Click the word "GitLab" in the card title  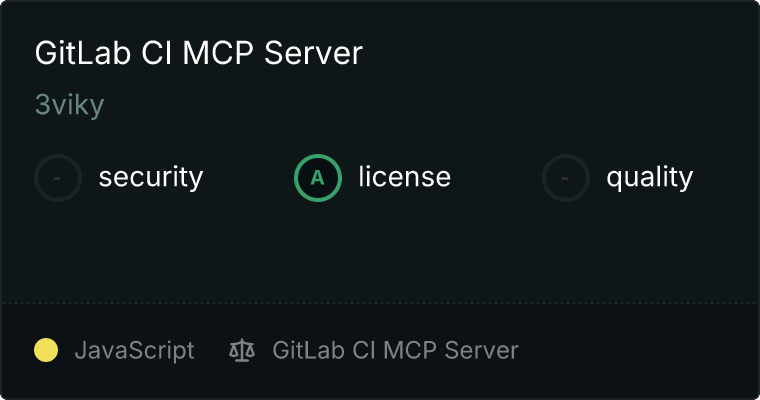coord(83,52)
